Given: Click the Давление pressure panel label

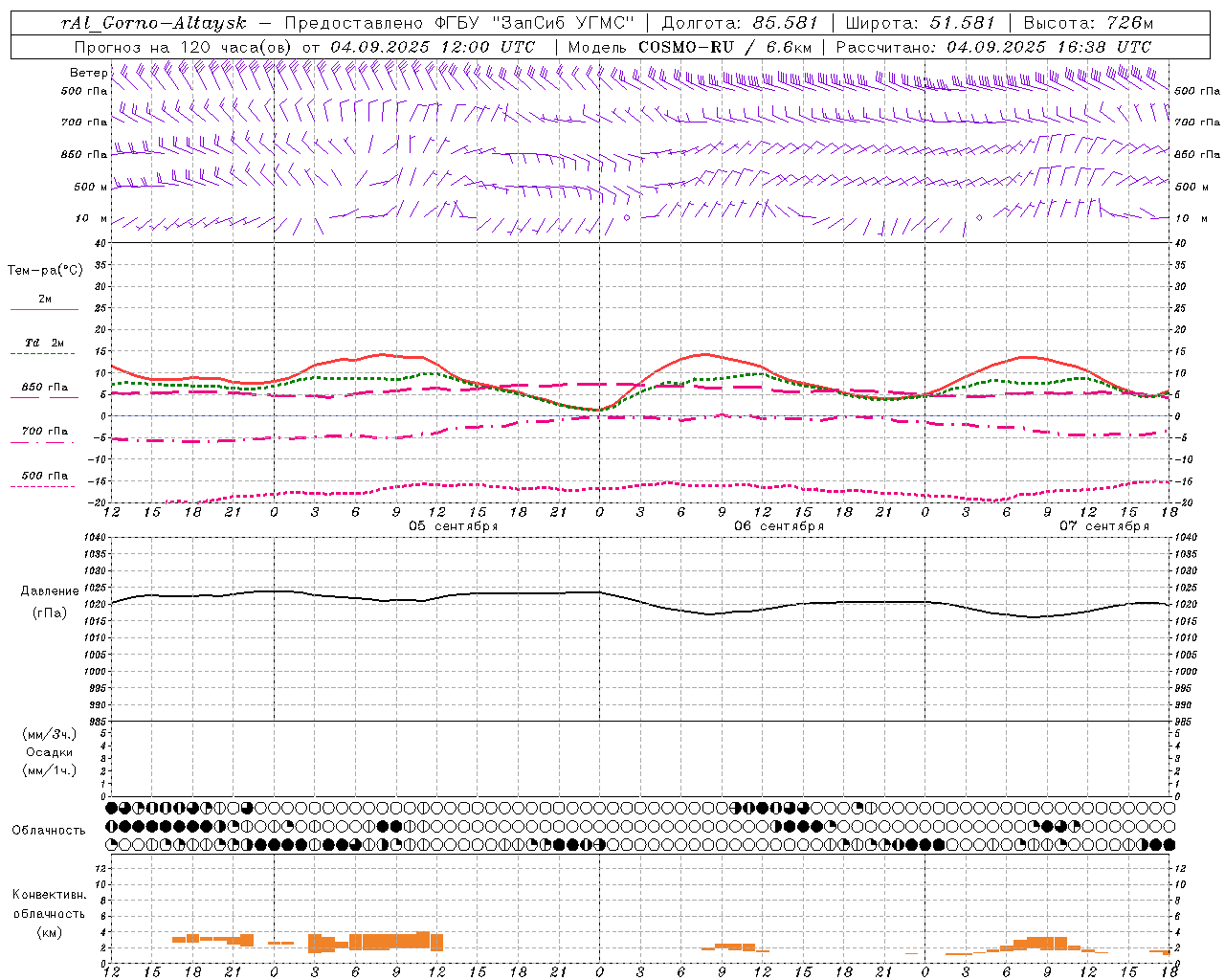Looking at the screenshot, I should click(50, 591).
